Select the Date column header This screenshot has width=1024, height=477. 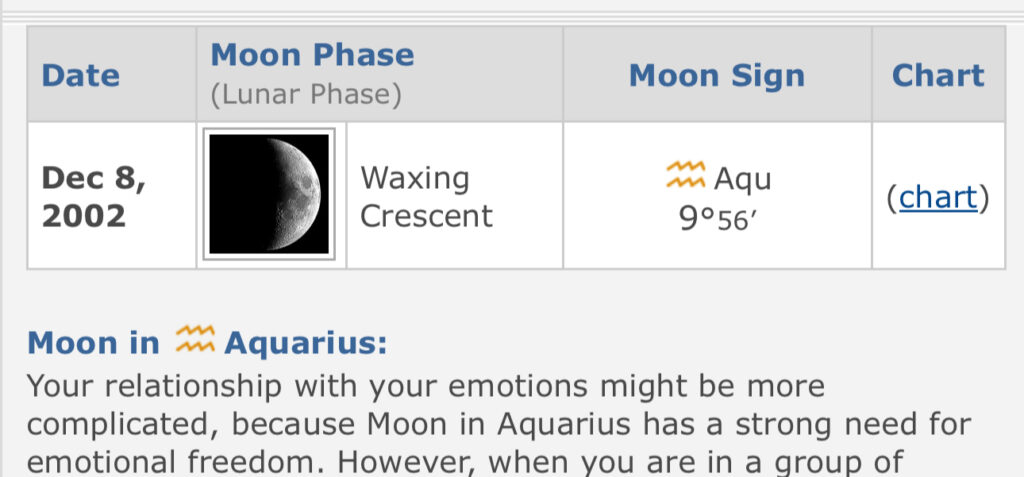click(x=80, y=76)
